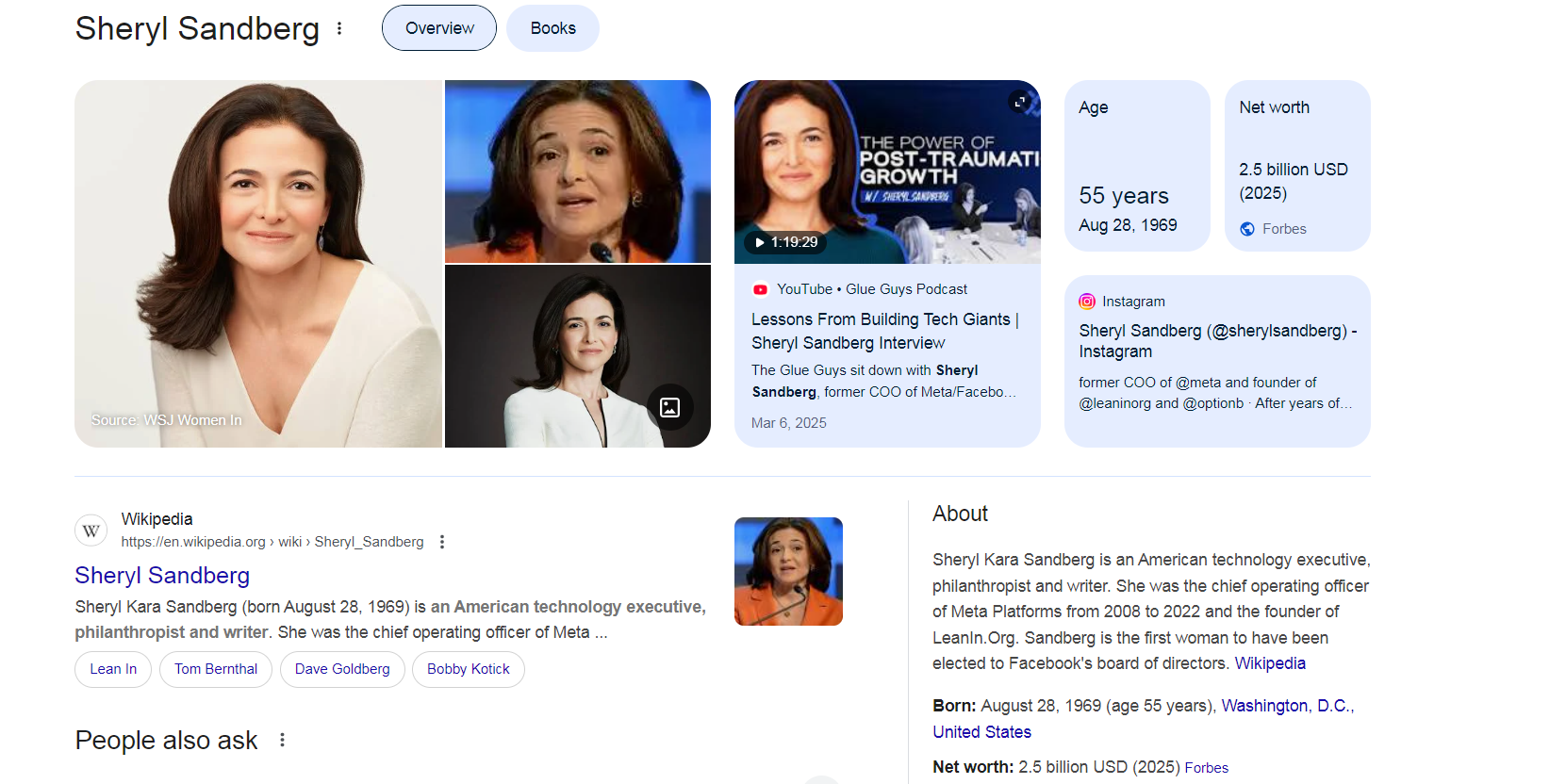Open the Sheryl Sandberg Wikipedia result
This screenshot has height=784, width=1566.
pyautogui.click(x=162, y=575)
